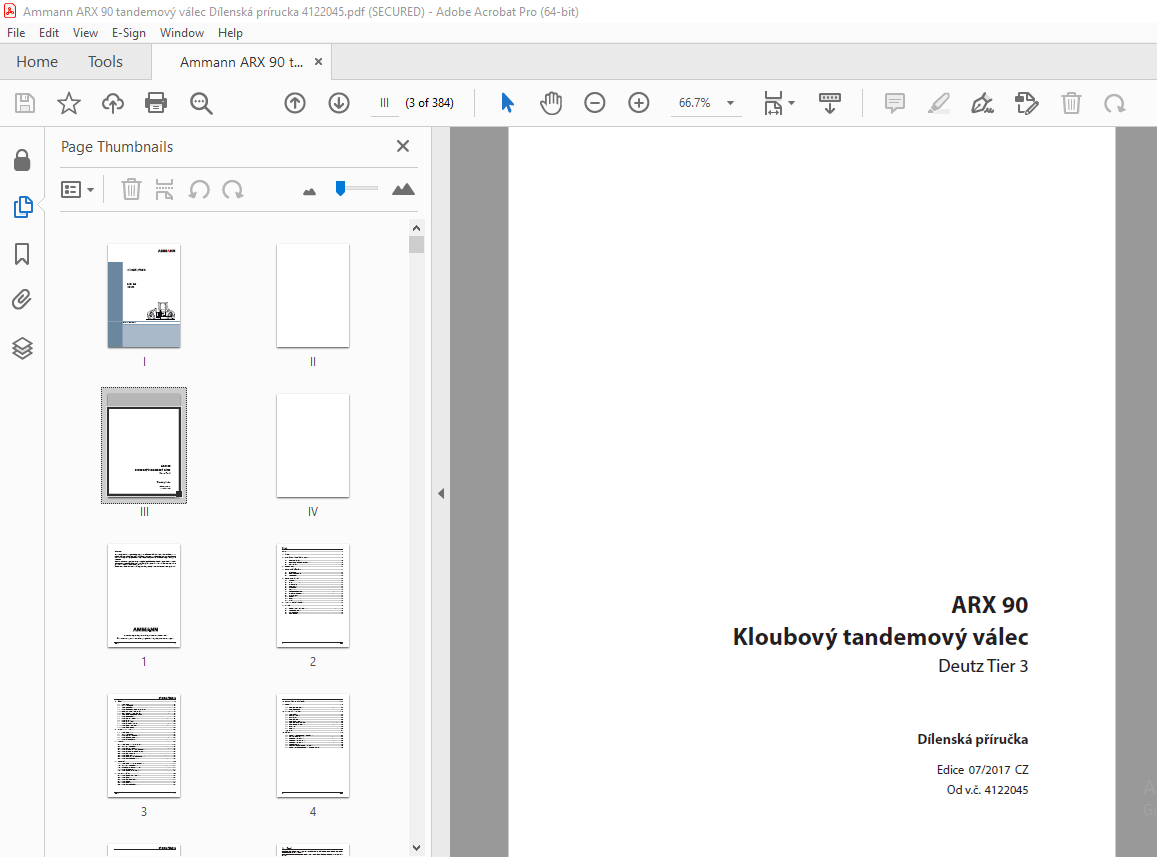The width and height of the screenshot is (1157, 857).
Task: Open the Stamp tool
Action: [1026, 103]
